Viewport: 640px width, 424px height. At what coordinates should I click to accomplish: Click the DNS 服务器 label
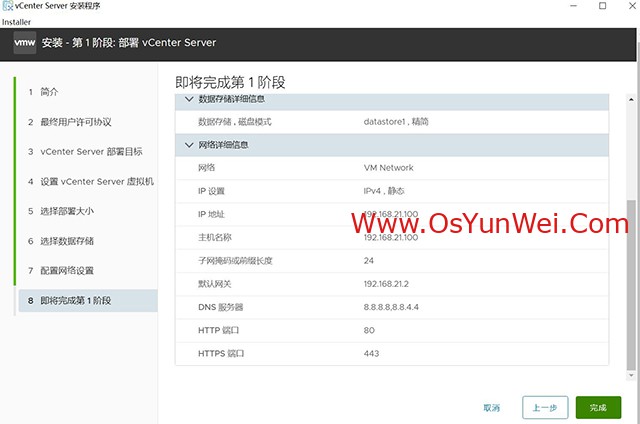[220, 307]
